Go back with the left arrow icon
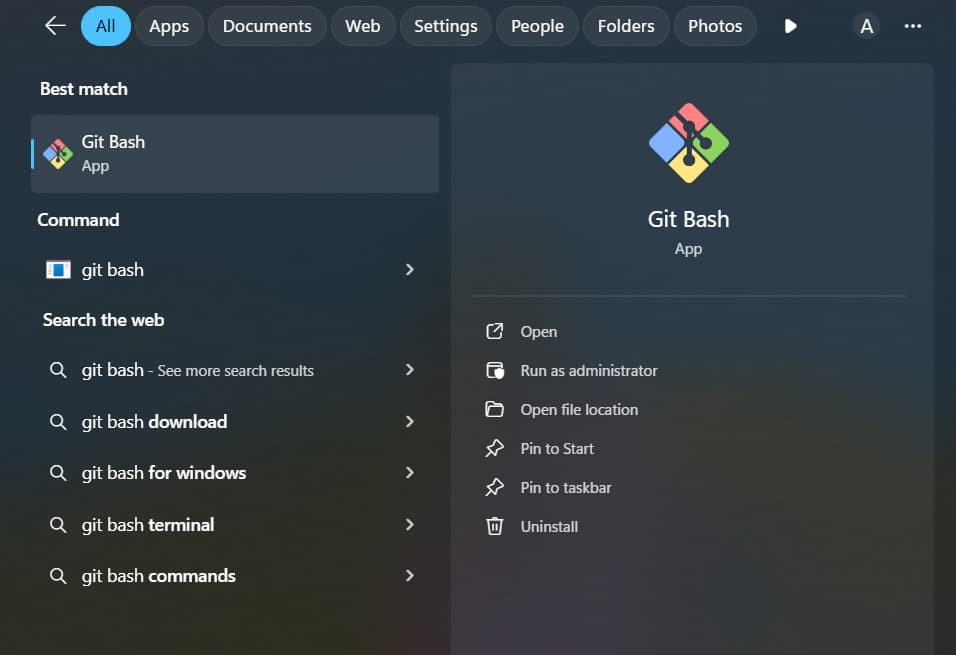Screen dimensions: 956x655 click(x=55, y=26)
